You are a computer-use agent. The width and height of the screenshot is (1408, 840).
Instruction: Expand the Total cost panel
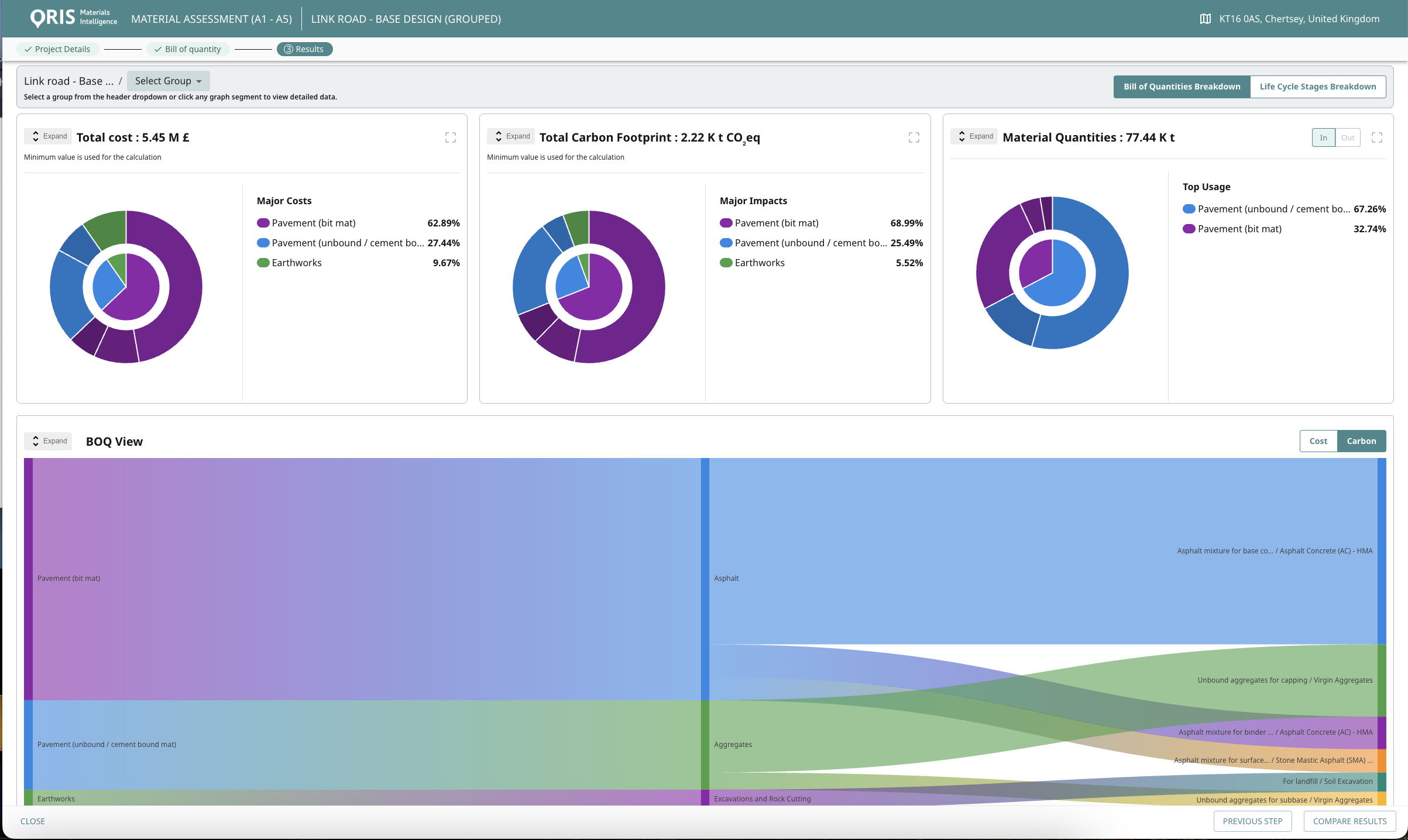pyautogui.click(x=48, y=136)
